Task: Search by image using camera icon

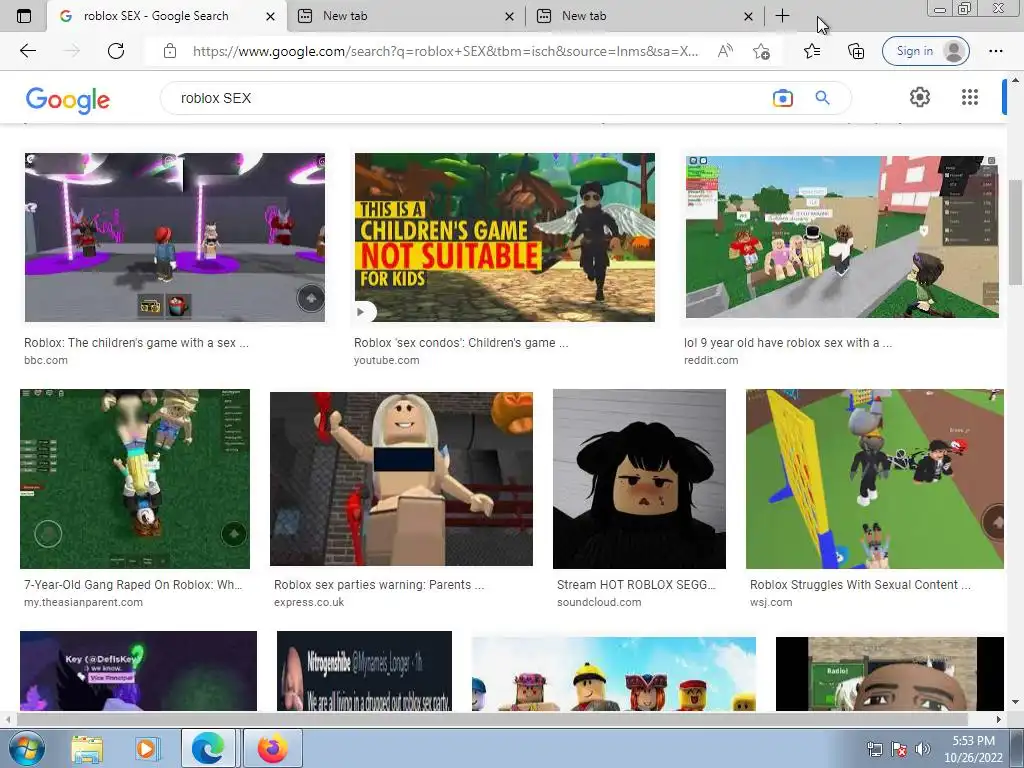Action: pos(782,98)
